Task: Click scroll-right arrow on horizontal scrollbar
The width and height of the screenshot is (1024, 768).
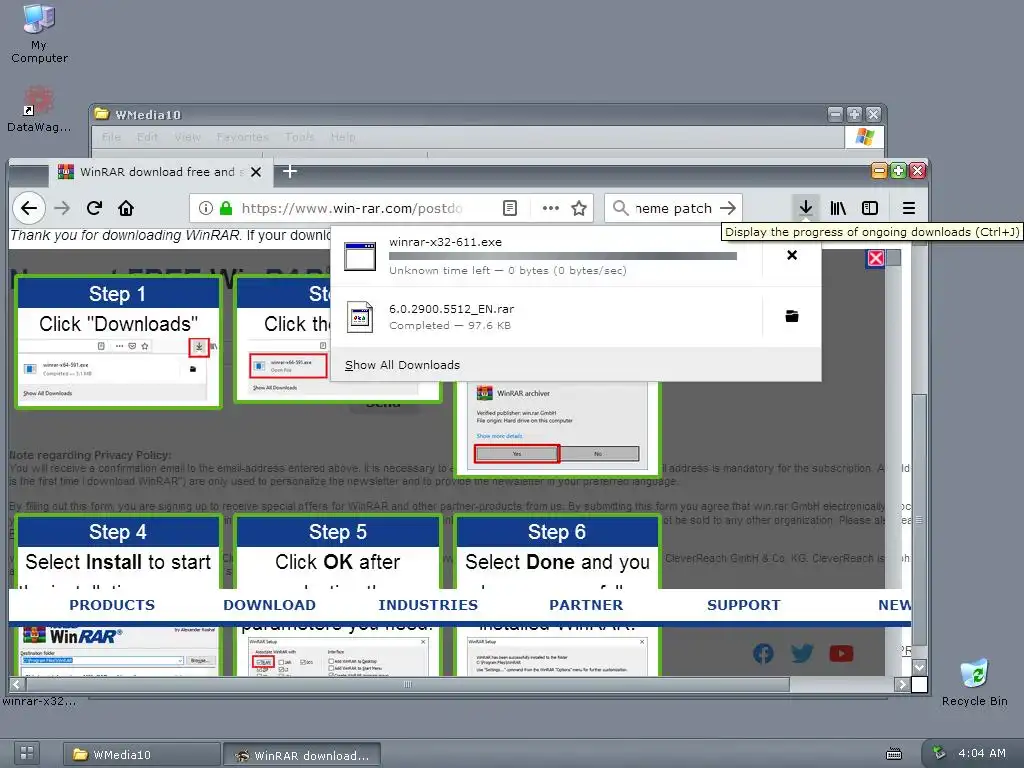Action: (902, 684)
